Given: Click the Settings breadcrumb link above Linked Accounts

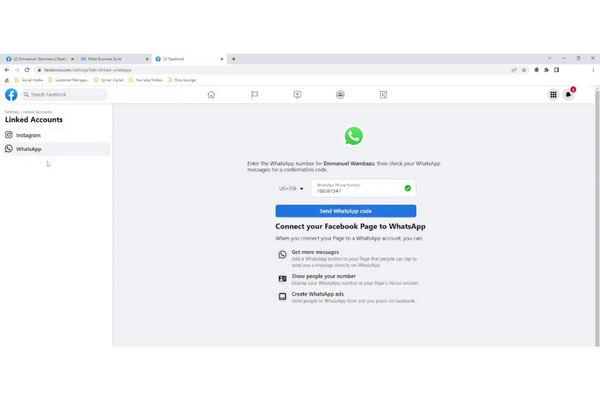Looking at the screenshot, I should coord(11,112).
